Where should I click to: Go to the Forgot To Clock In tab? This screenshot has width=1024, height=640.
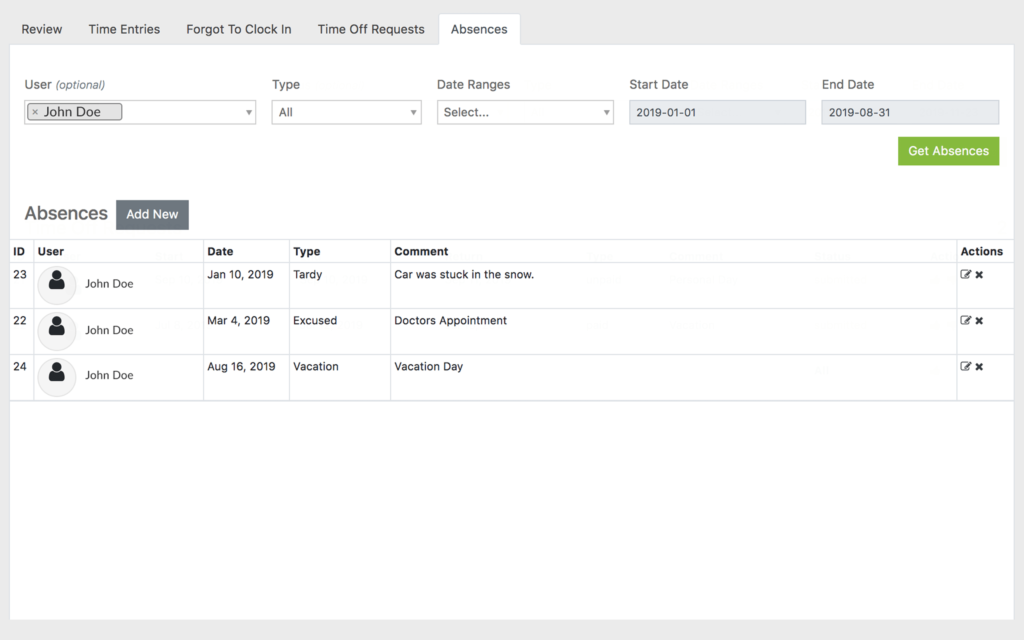[239, 29]
